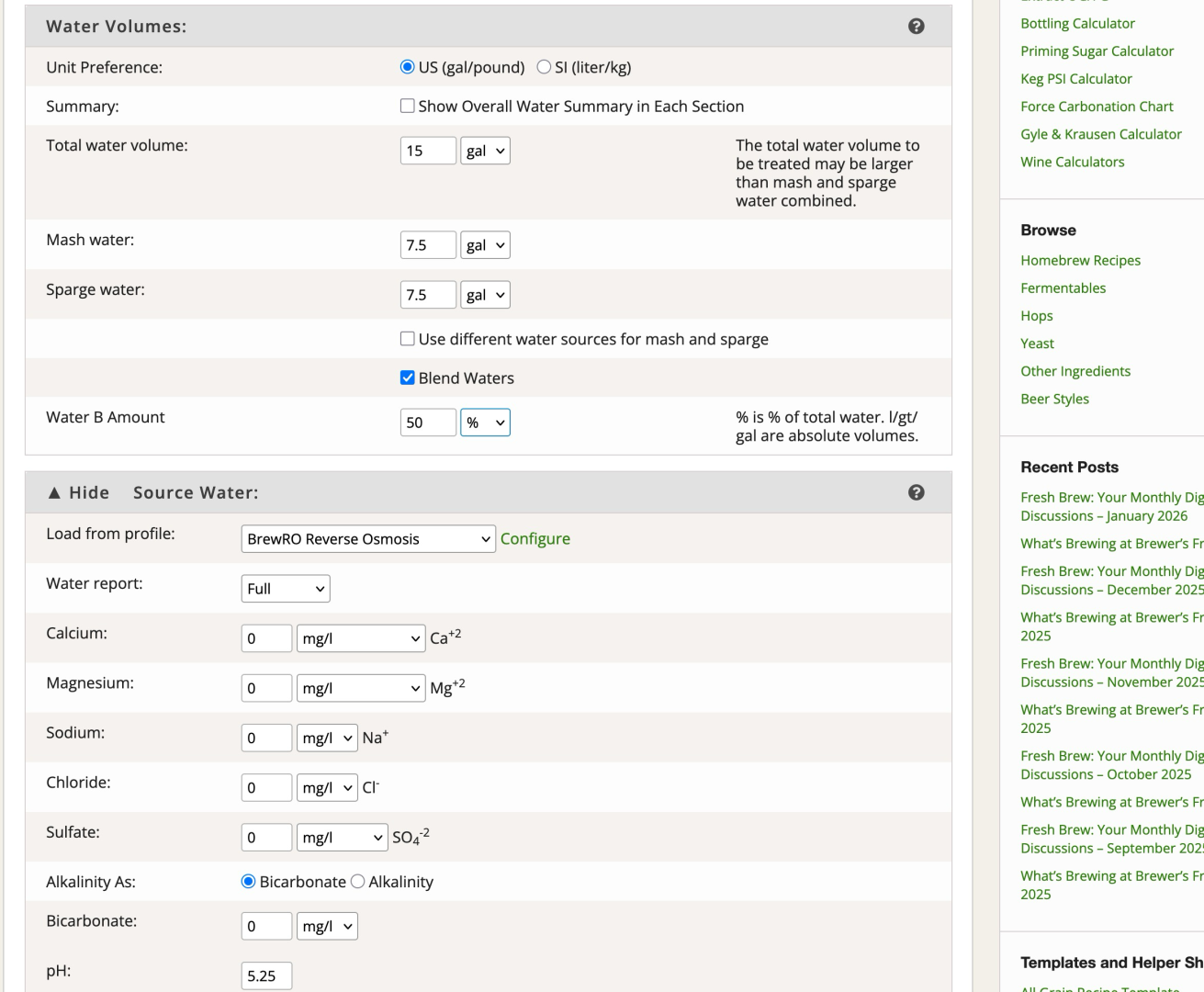
Task: Open the Load from profile dropdown
Action: click(x=368, y=539)
